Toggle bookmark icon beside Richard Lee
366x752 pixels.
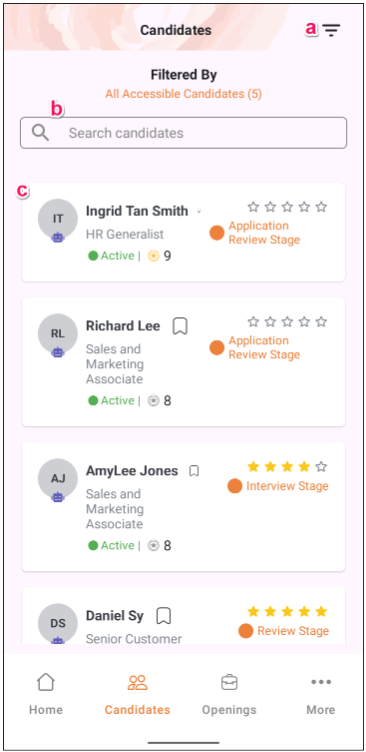point(180,326)
